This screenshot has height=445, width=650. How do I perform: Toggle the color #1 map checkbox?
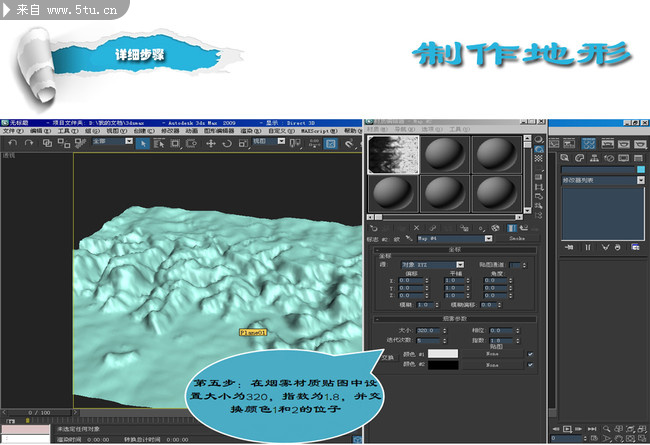(x=530, y=354)
